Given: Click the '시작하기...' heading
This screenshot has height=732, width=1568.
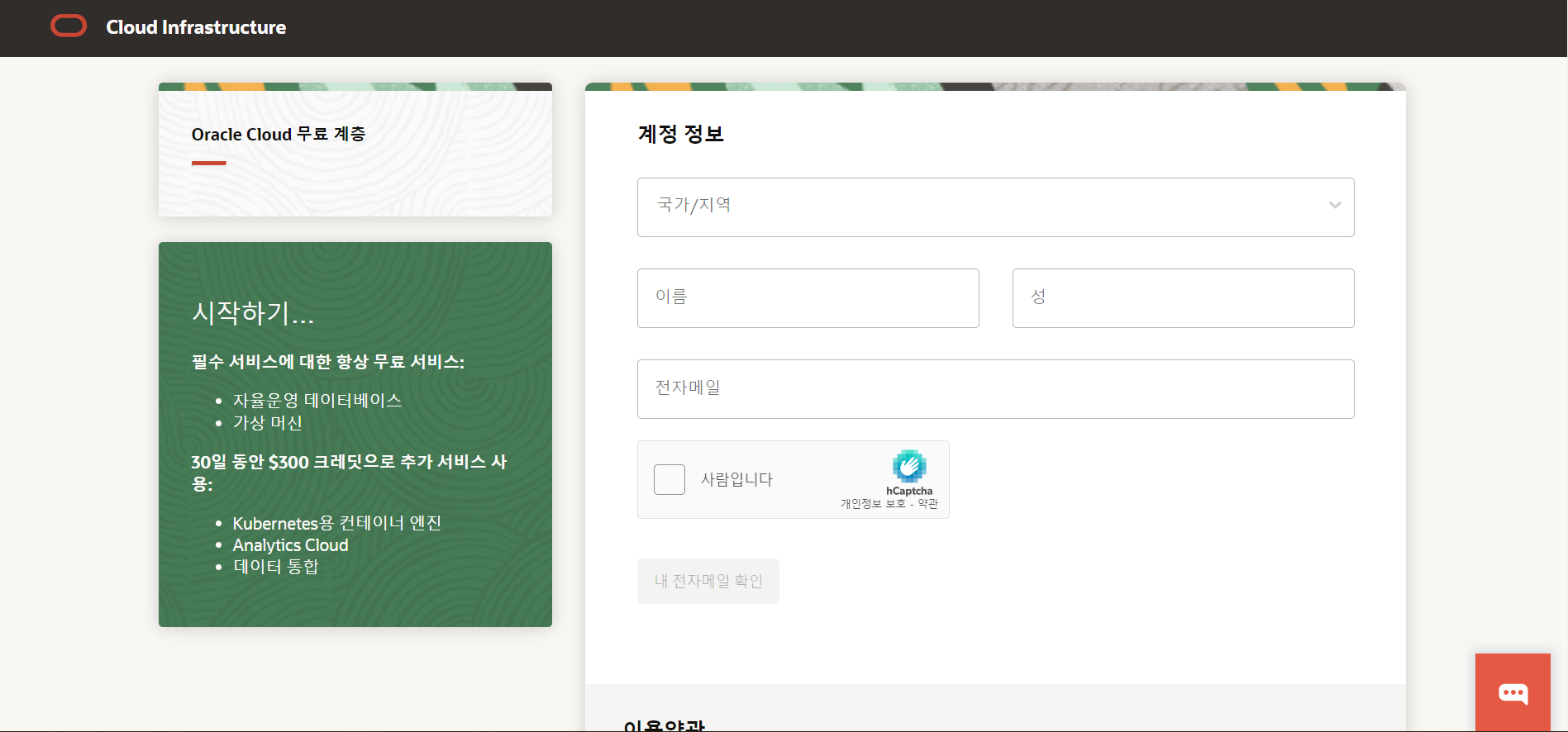Looking at the screenshot, I should pos(253,312).
